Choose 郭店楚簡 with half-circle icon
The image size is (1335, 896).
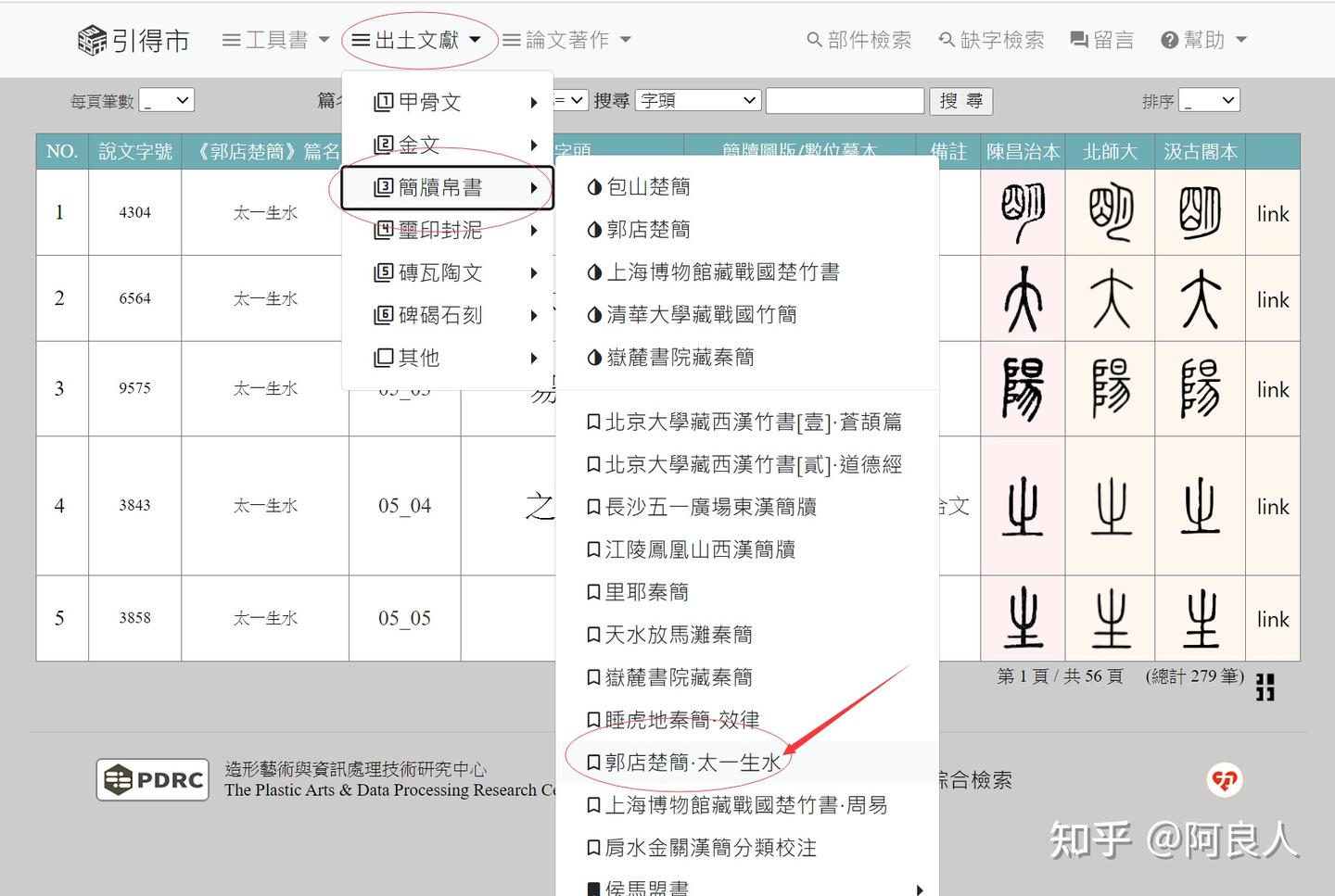(639, 230)
